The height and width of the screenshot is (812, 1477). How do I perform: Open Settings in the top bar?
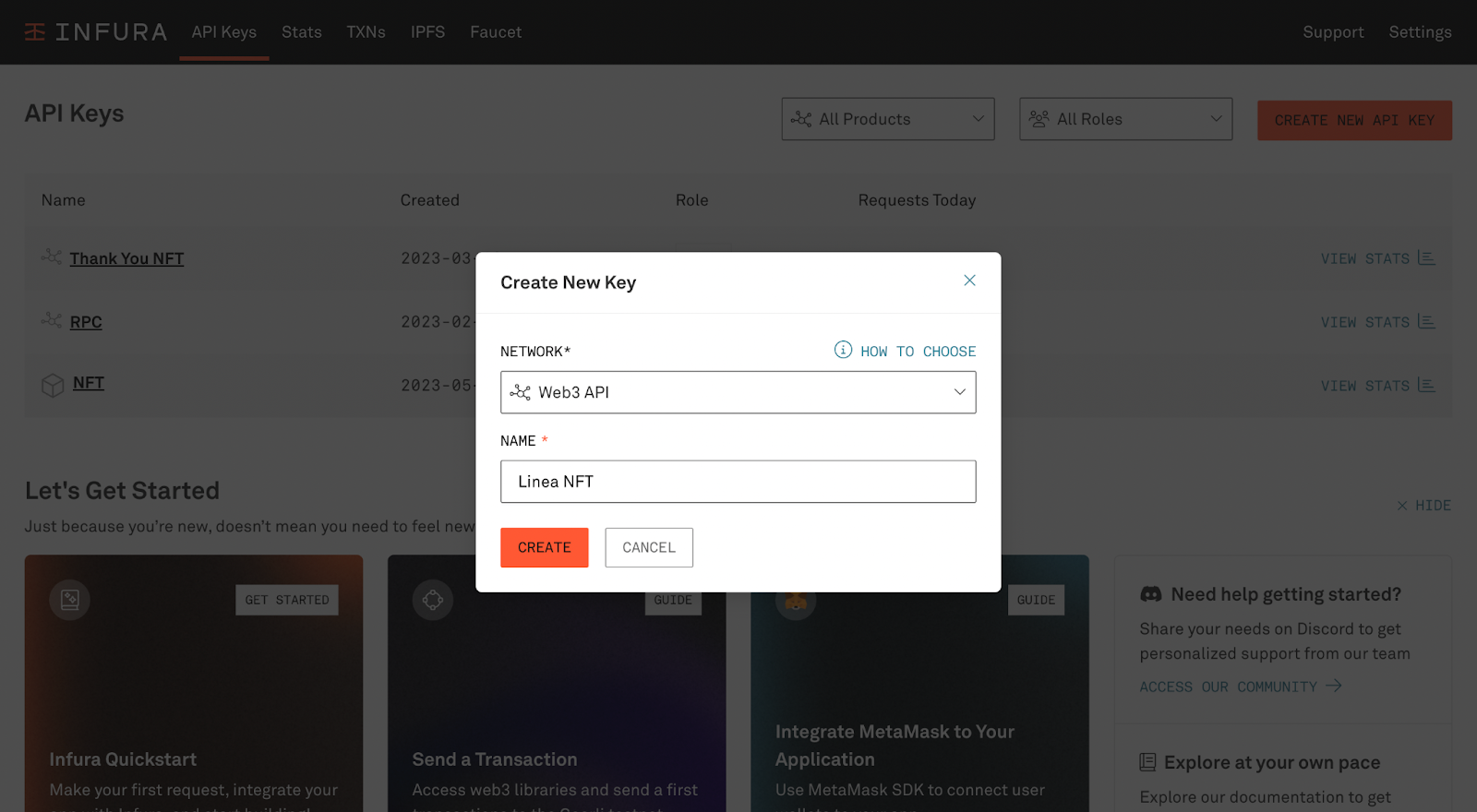(x=1421, y=32)
